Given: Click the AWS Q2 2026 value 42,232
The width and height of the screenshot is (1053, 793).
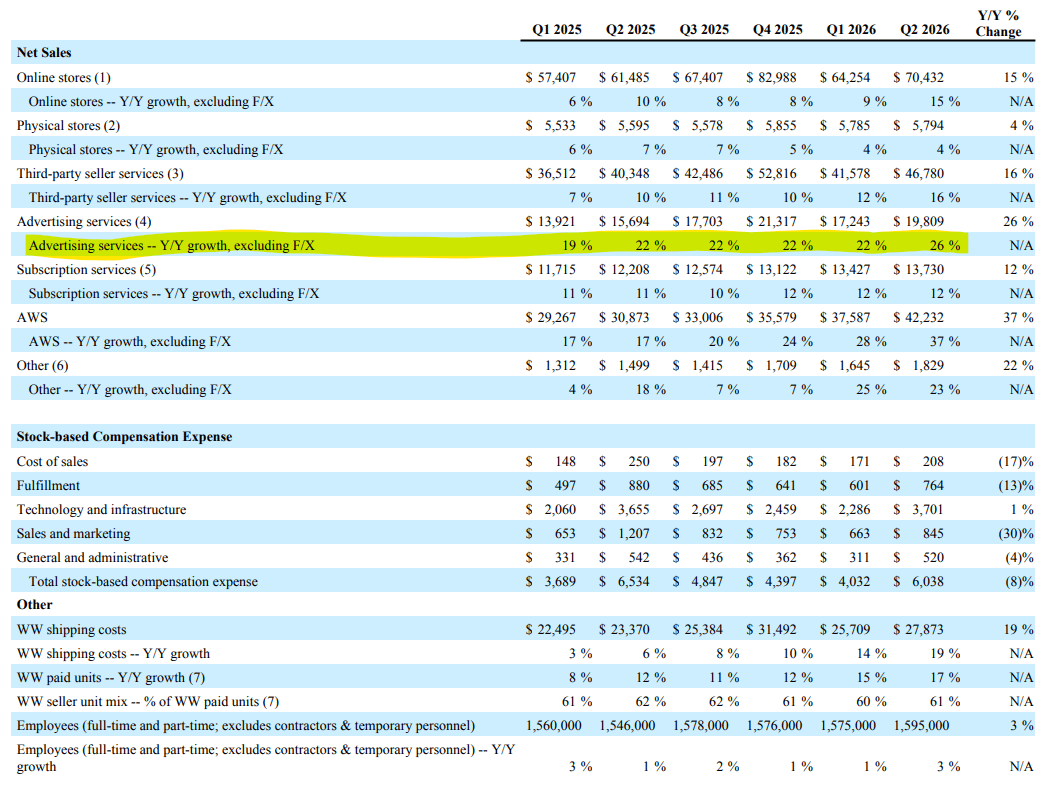Looking at the screenshot, I should click(x=918, y=318).
